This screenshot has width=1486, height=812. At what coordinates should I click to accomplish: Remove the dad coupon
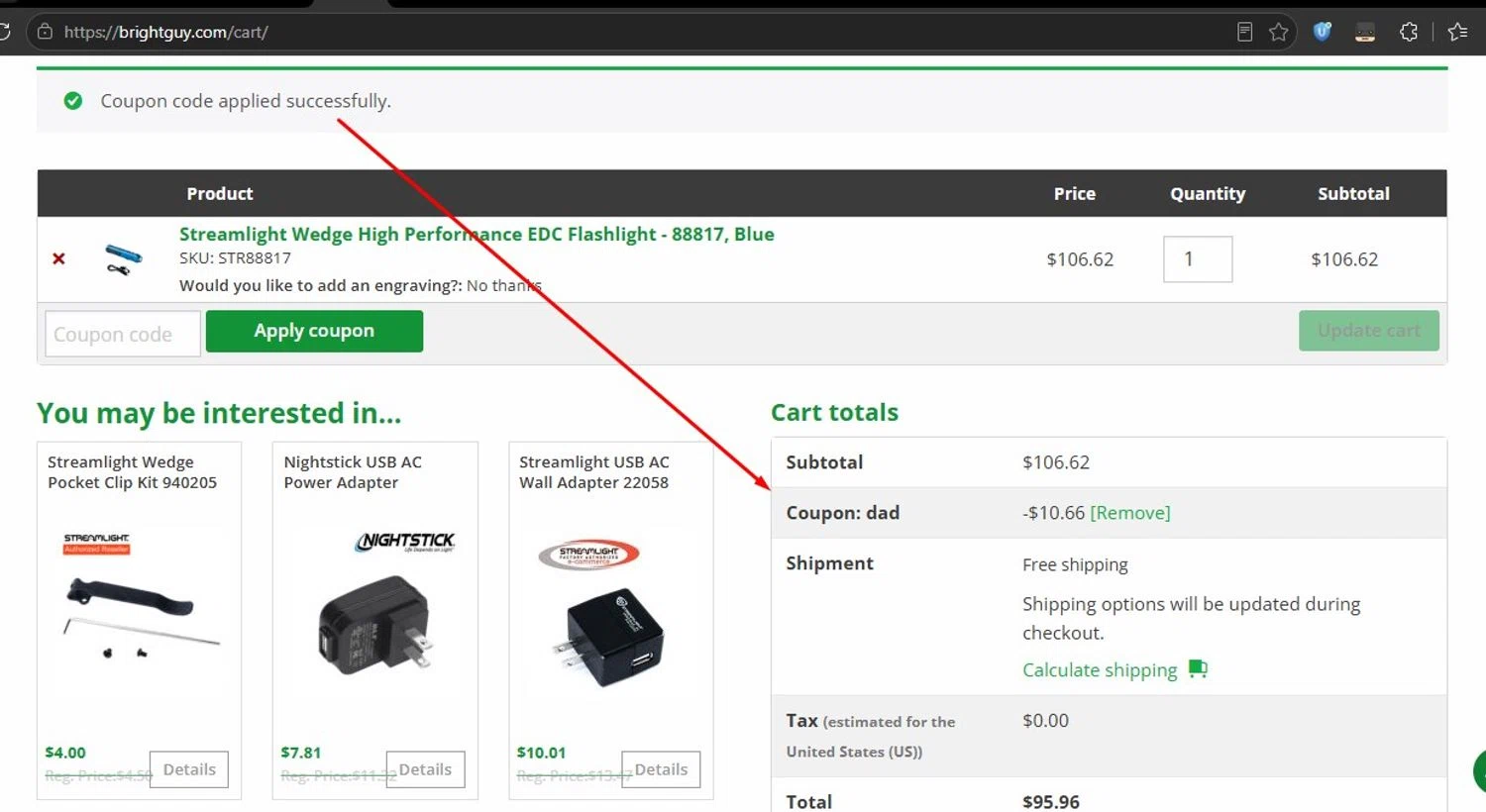pyautogui.click(x=1129, y=513)
